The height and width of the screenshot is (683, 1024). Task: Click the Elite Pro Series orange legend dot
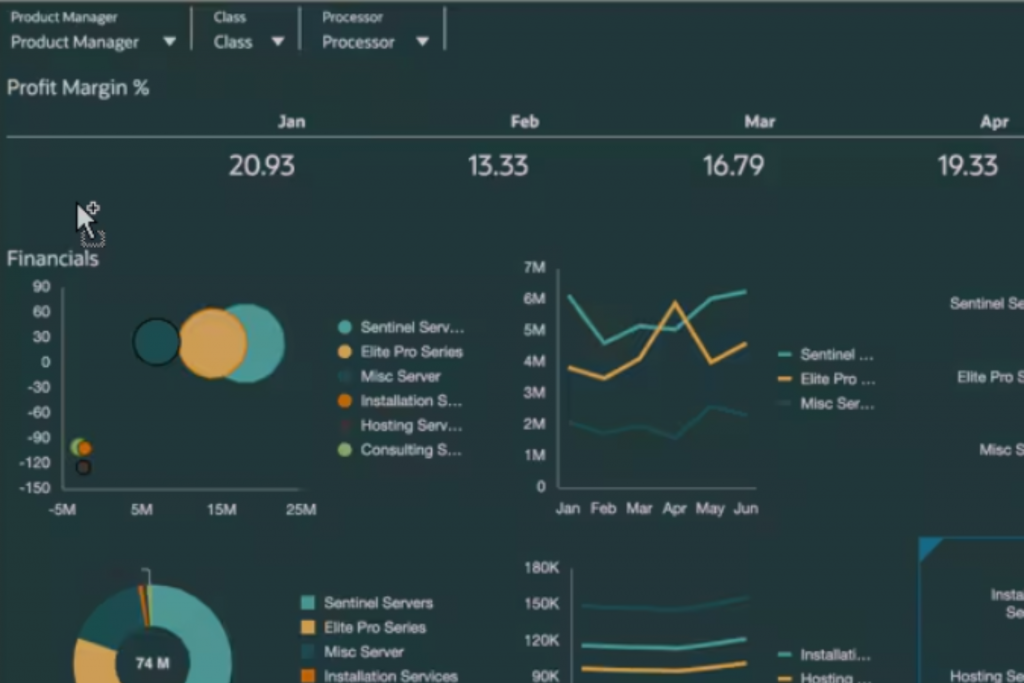(345, 352)
